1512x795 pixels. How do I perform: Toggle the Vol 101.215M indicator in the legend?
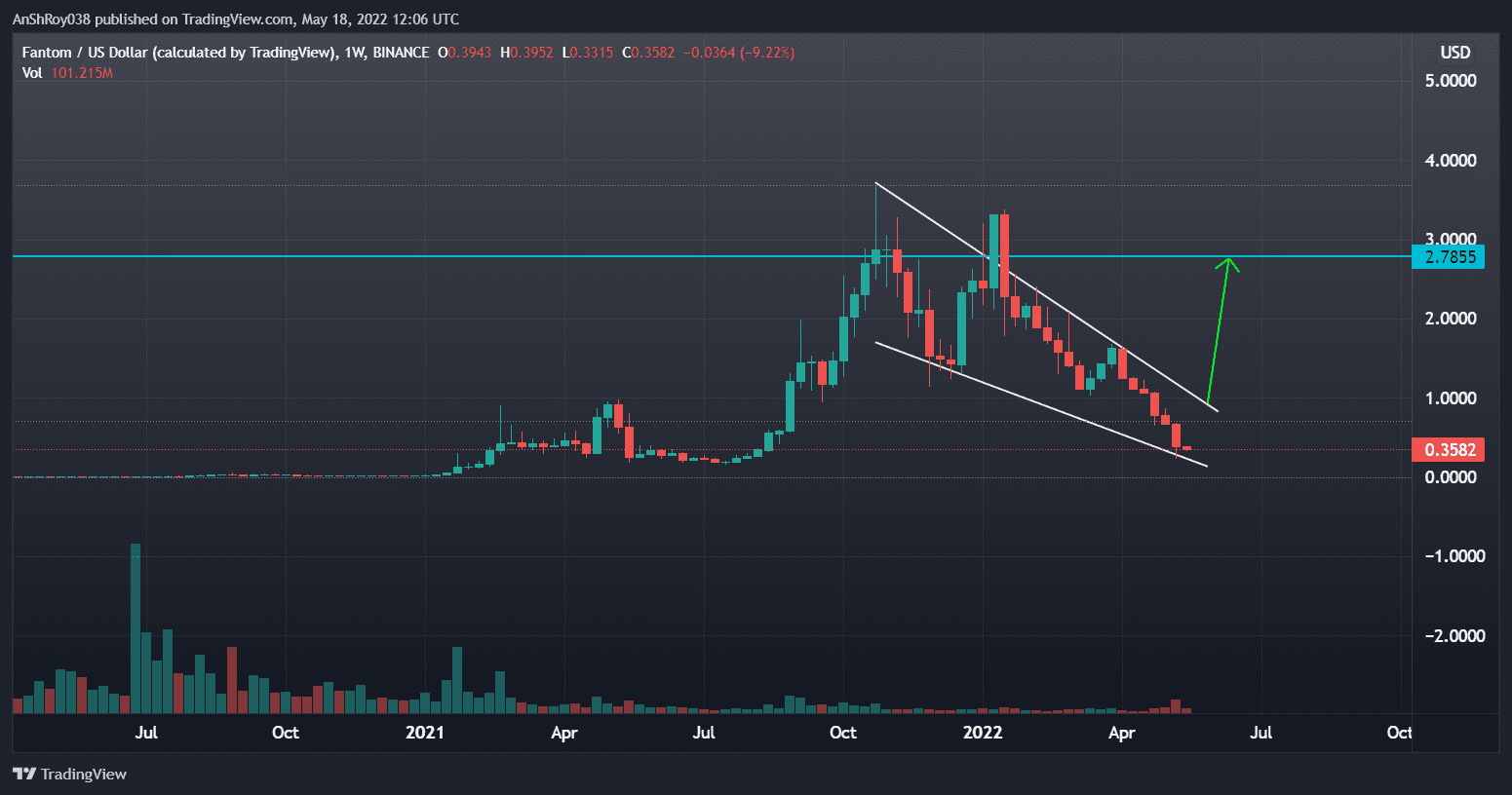click(68, 72)
